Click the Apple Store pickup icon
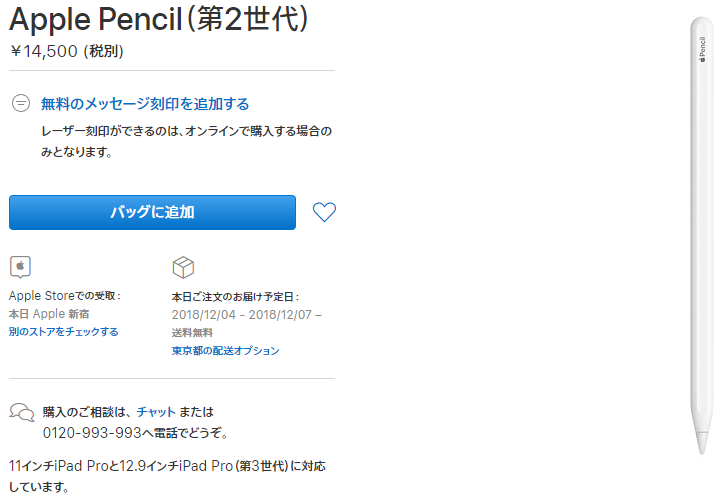Screen dimensions: 728x501 [20, 266]
